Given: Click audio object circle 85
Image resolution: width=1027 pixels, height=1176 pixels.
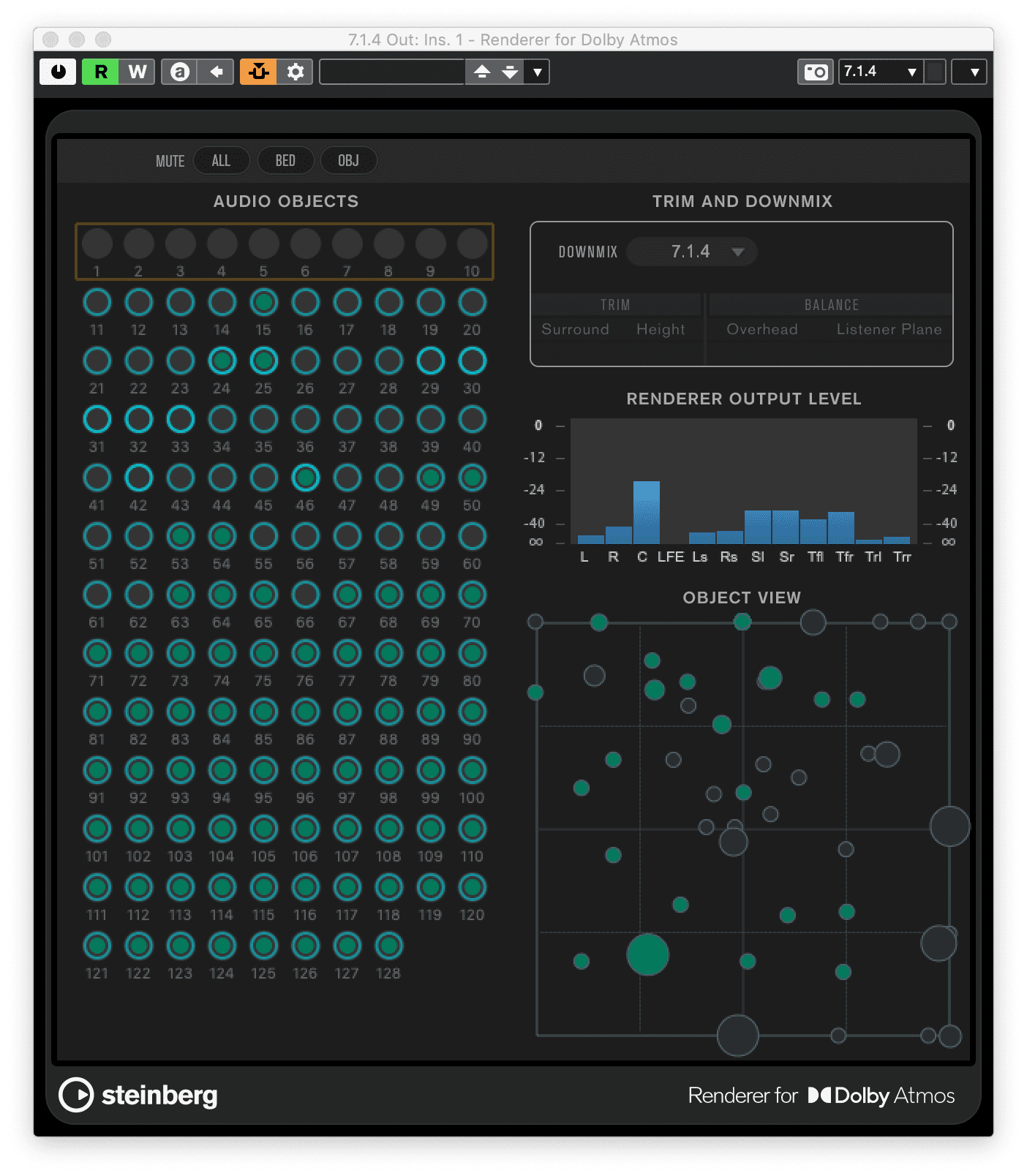Looking at the screenshot, I should [x=263, y=712].
